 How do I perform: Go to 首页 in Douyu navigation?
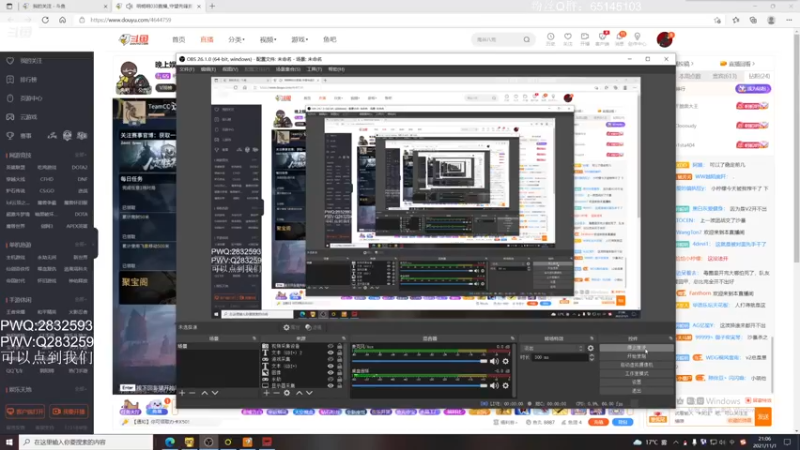(179, 39)
